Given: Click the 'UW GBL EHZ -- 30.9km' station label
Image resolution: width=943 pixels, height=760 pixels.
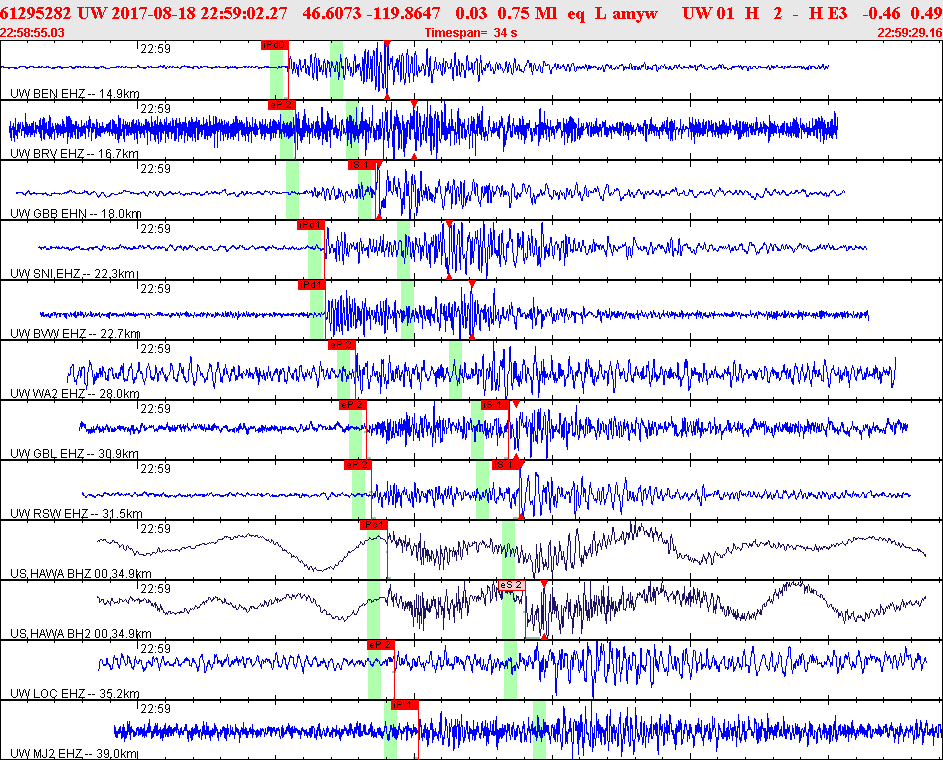Looking at the screenshot, I should [x=74, y=454].
